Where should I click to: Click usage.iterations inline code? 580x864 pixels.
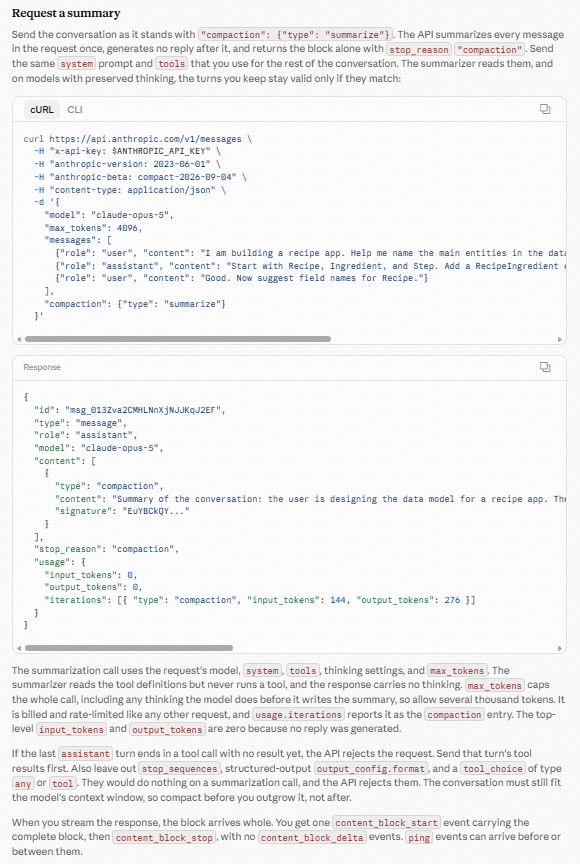pyautogui.click(x=299, y=715)
